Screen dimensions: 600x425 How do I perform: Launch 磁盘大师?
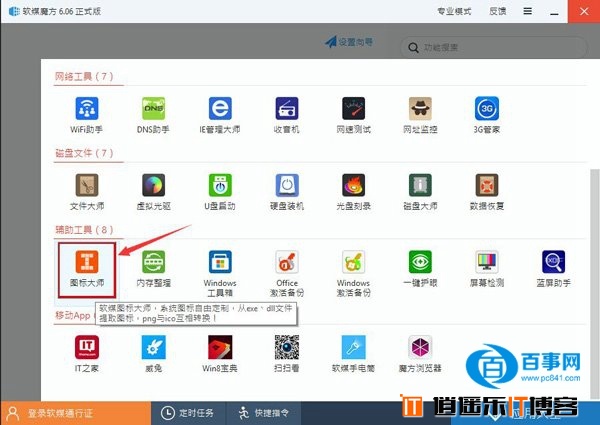pos(420,192)
